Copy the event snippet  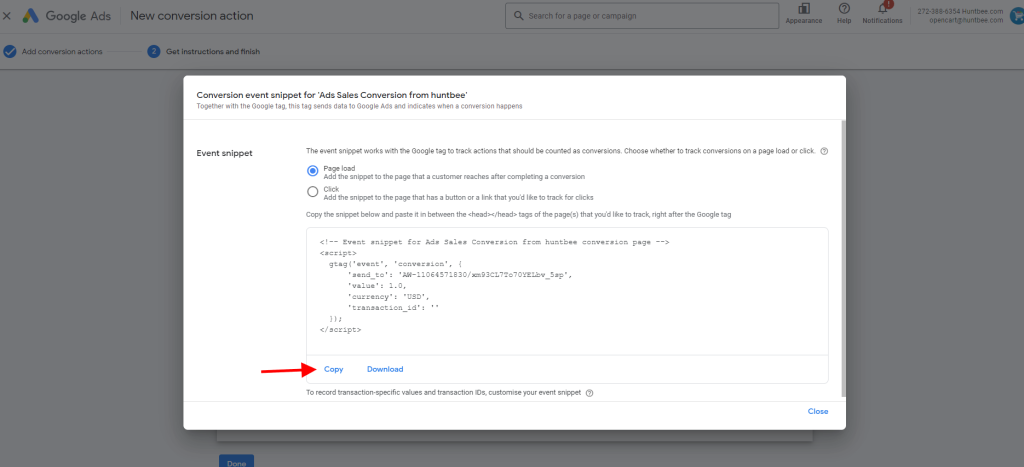(334, 369)
